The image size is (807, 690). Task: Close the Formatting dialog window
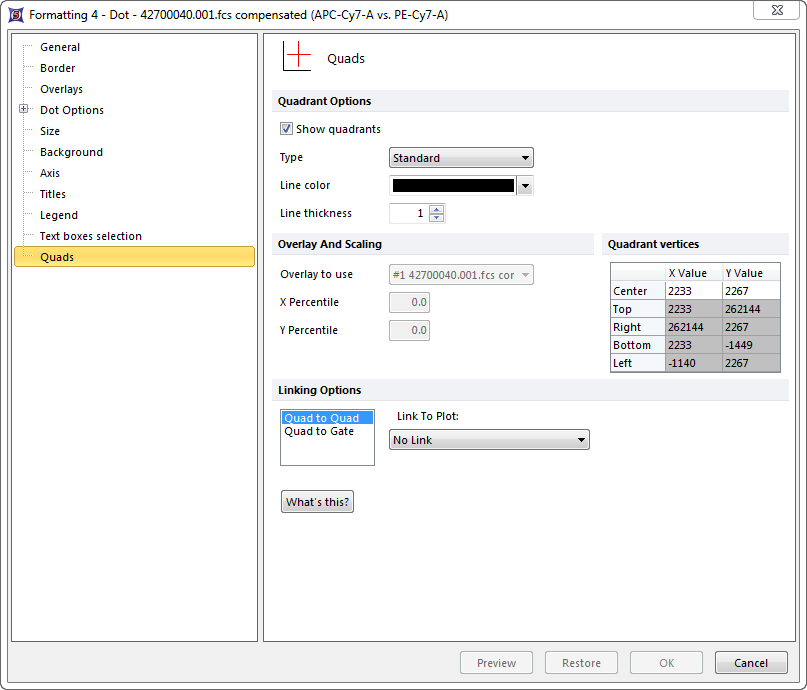[x=776, y=10]
